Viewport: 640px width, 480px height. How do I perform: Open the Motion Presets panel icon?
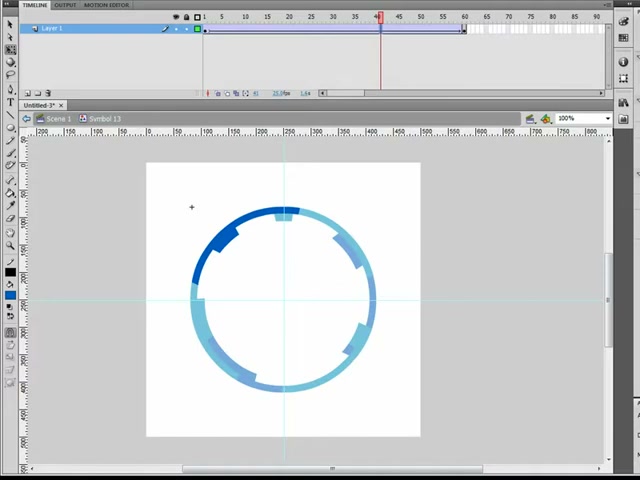[623, 119]
